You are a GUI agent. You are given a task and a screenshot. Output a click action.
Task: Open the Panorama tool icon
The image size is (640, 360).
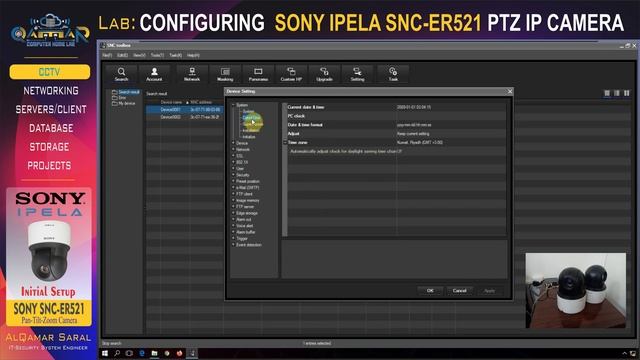coord(258,74)
